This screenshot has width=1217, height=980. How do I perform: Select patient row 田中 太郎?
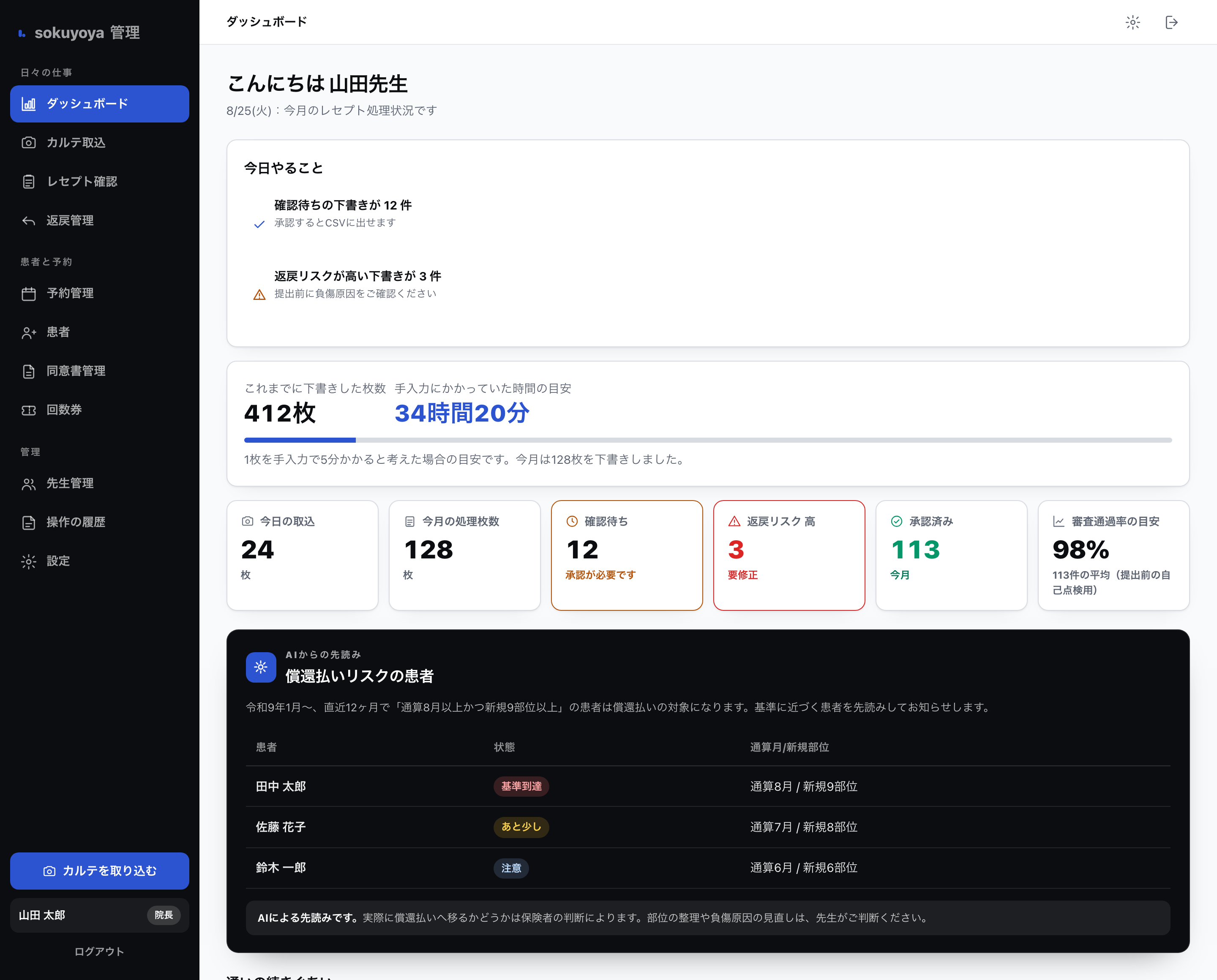[x=708, y=787]
